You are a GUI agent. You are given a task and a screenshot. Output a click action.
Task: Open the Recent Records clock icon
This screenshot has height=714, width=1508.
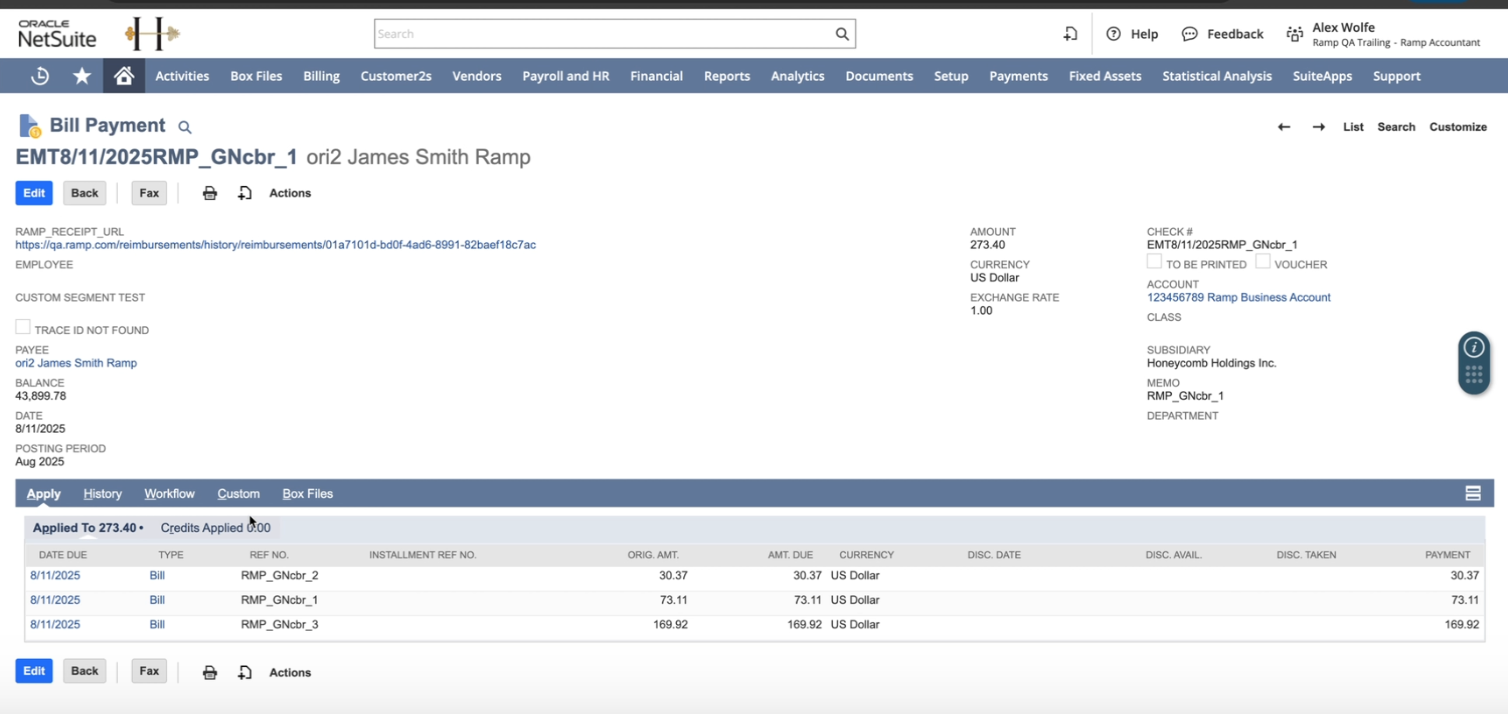pyautogui.click(x=40, y=76)
